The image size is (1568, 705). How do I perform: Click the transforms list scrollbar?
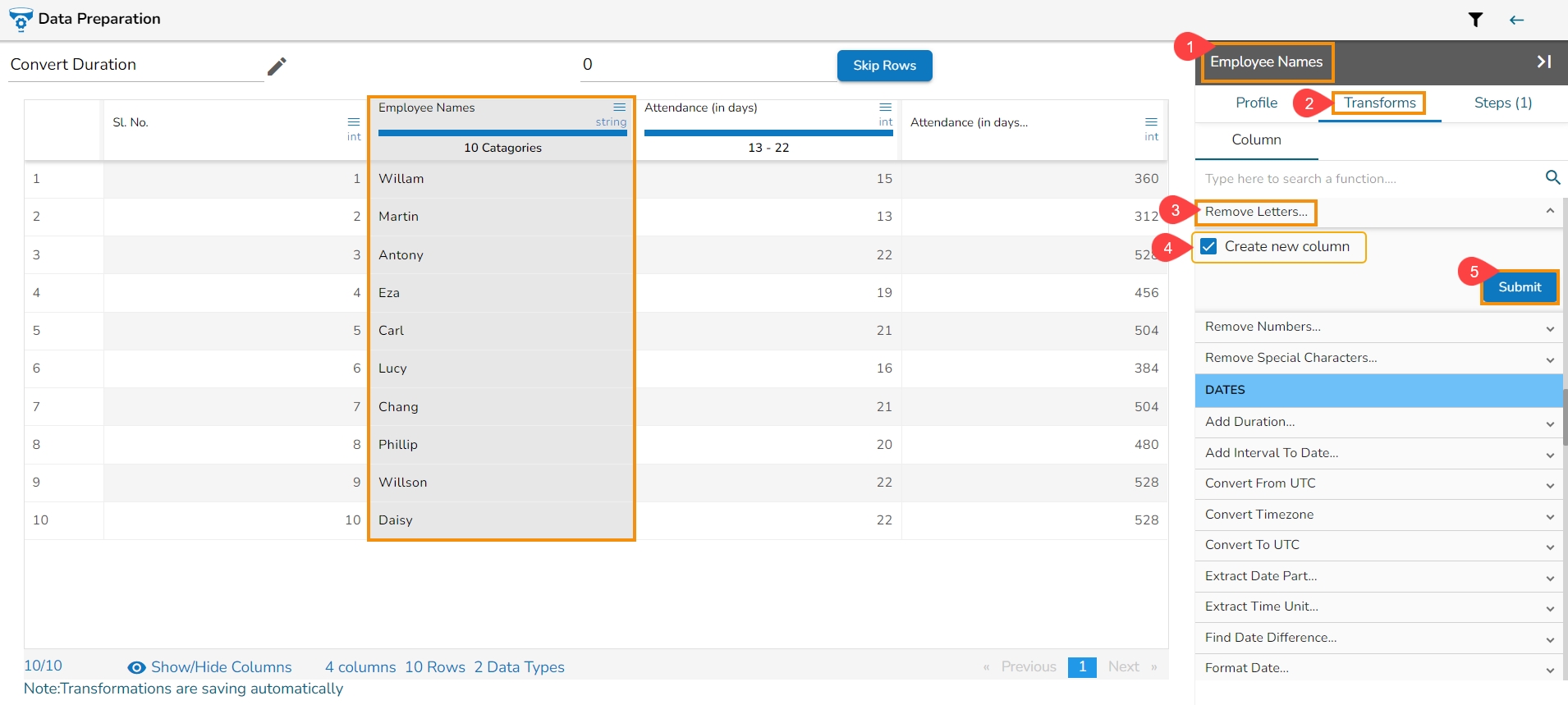[x=1565, y=418]
